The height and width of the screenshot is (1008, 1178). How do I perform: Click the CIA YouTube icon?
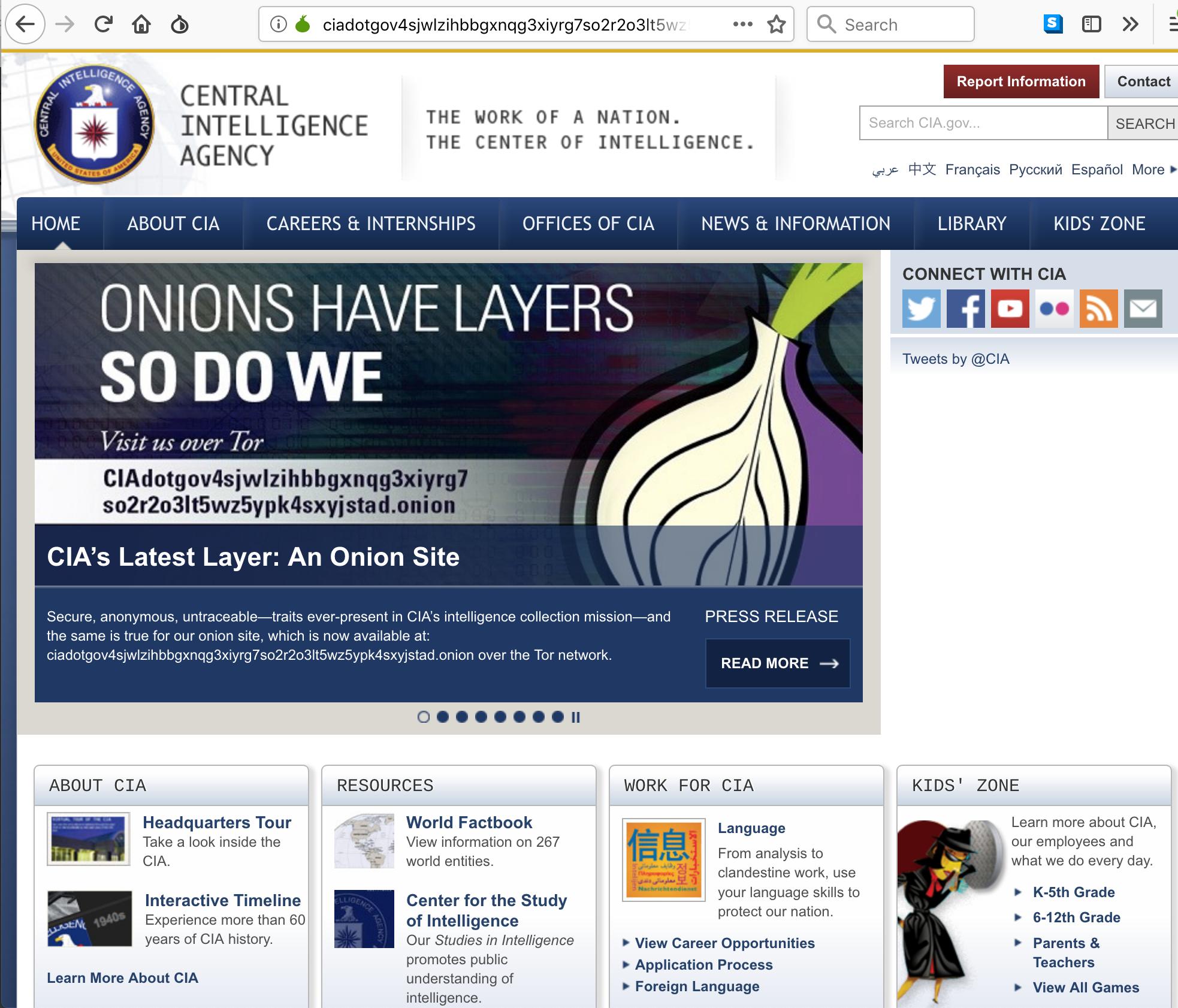pos(1010,308)
